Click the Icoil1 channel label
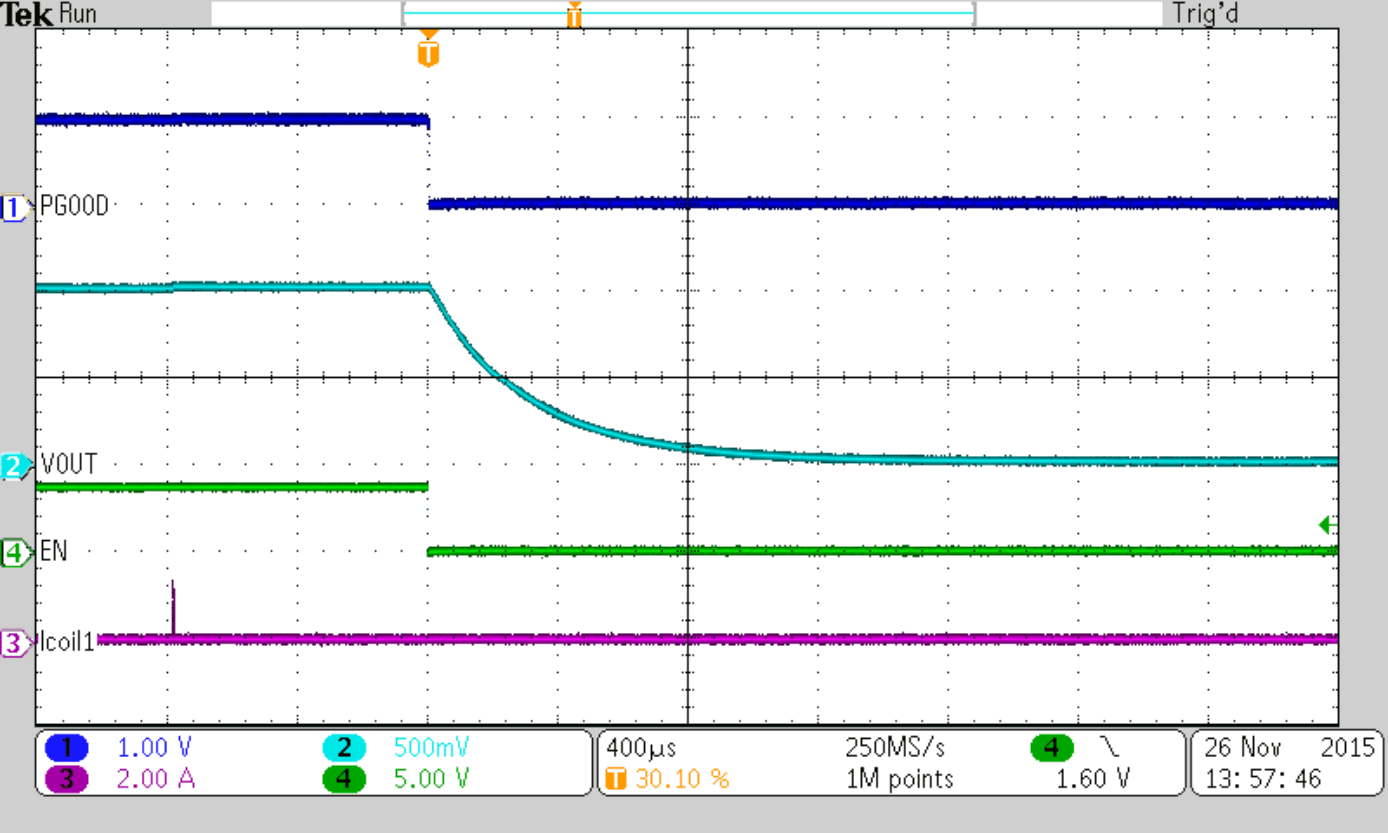Viewport: 1388px width, 833px height. pyautogui.click(x=66, y=643)
